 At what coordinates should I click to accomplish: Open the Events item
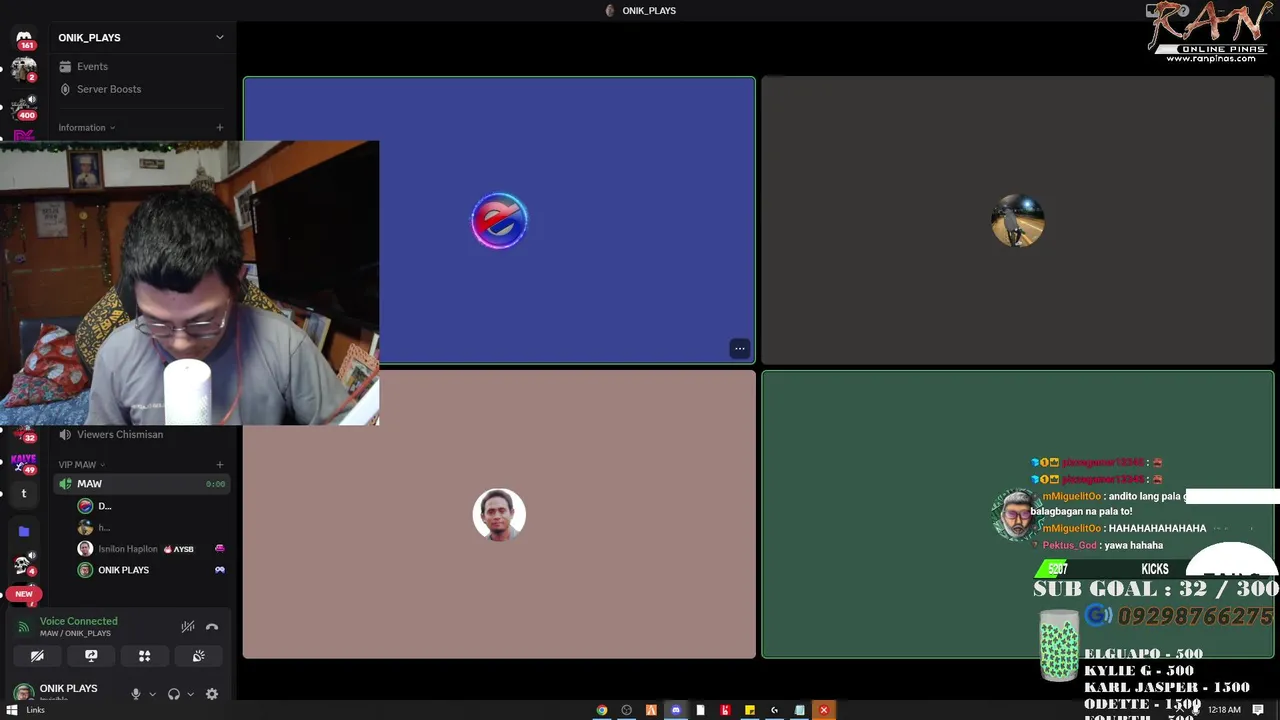click(92, 66)
